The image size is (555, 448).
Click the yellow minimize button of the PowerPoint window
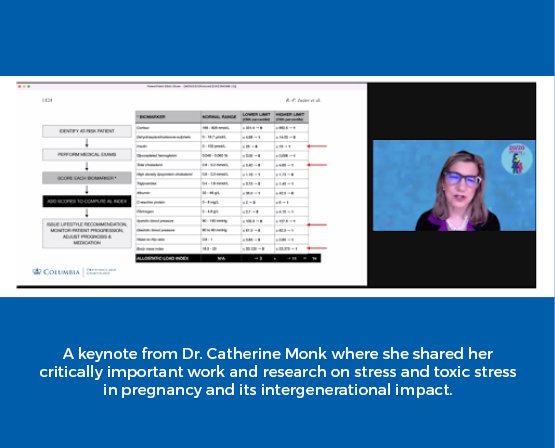(x=24, y=86)
